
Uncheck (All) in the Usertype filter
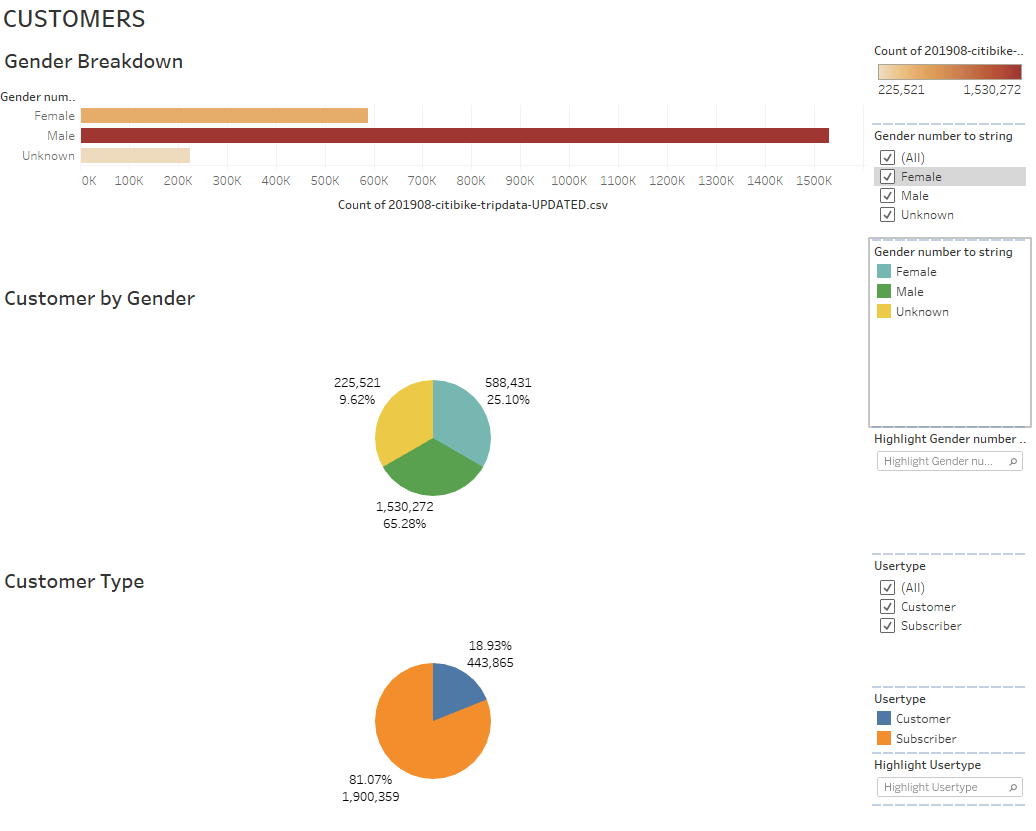(887, 587)
